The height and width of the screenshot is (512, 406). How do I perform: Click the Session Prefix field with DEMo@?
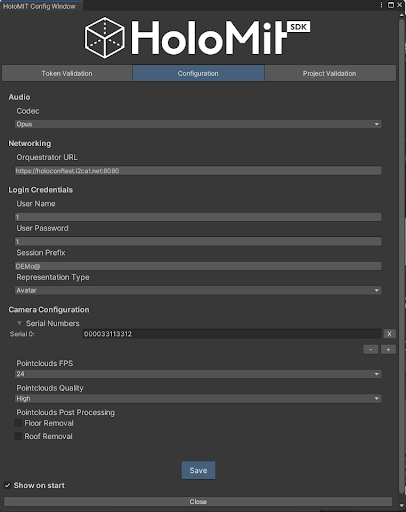pyautogui.click(x=198, y=266)
